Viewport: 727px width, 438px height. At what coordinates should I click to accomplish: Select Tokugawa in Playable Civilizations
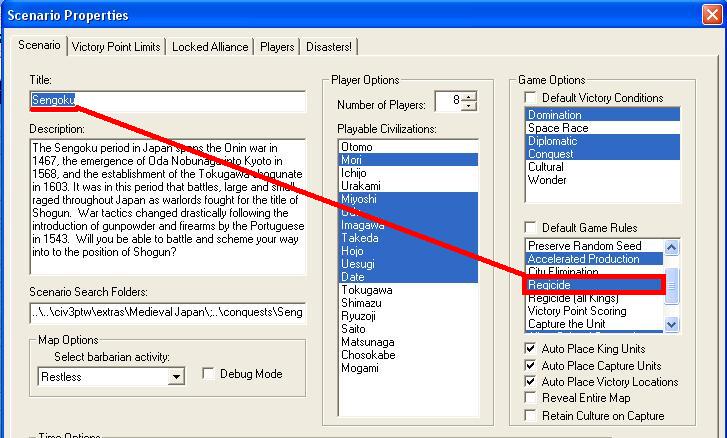366,290
